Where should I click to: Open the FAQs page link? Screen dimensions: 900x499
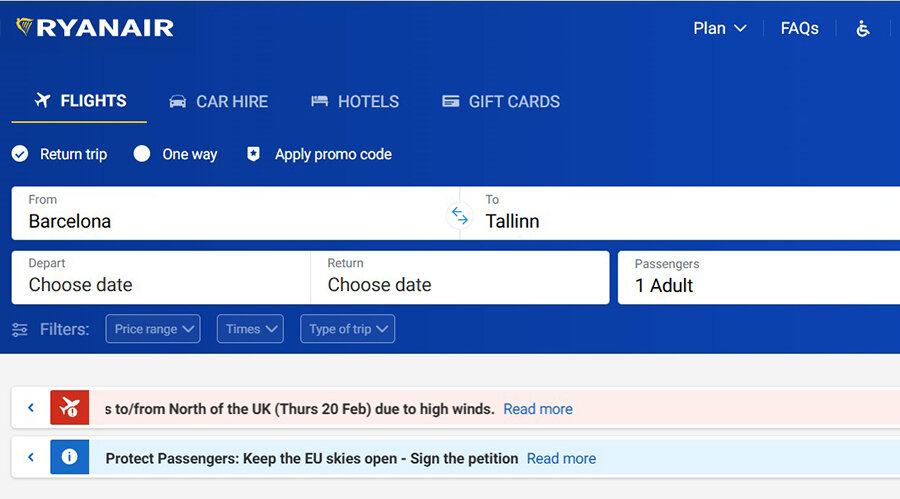799,28
